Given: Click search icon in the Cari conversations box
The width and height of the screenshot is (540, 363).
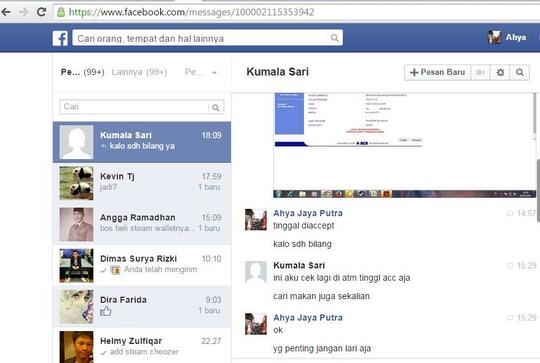Looking at the screenshot, I should 216,107.
